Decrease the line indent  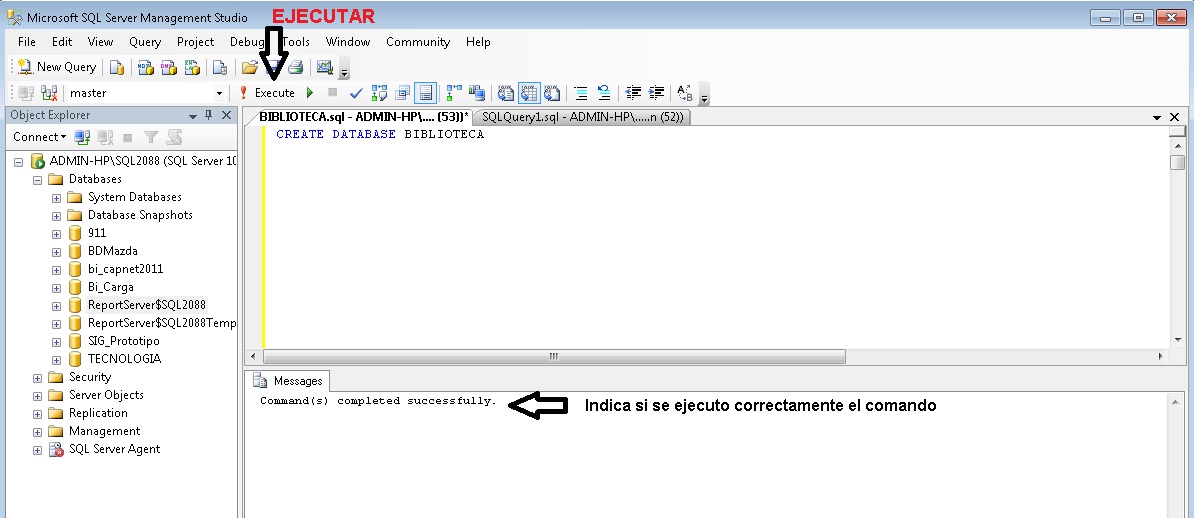633,93
